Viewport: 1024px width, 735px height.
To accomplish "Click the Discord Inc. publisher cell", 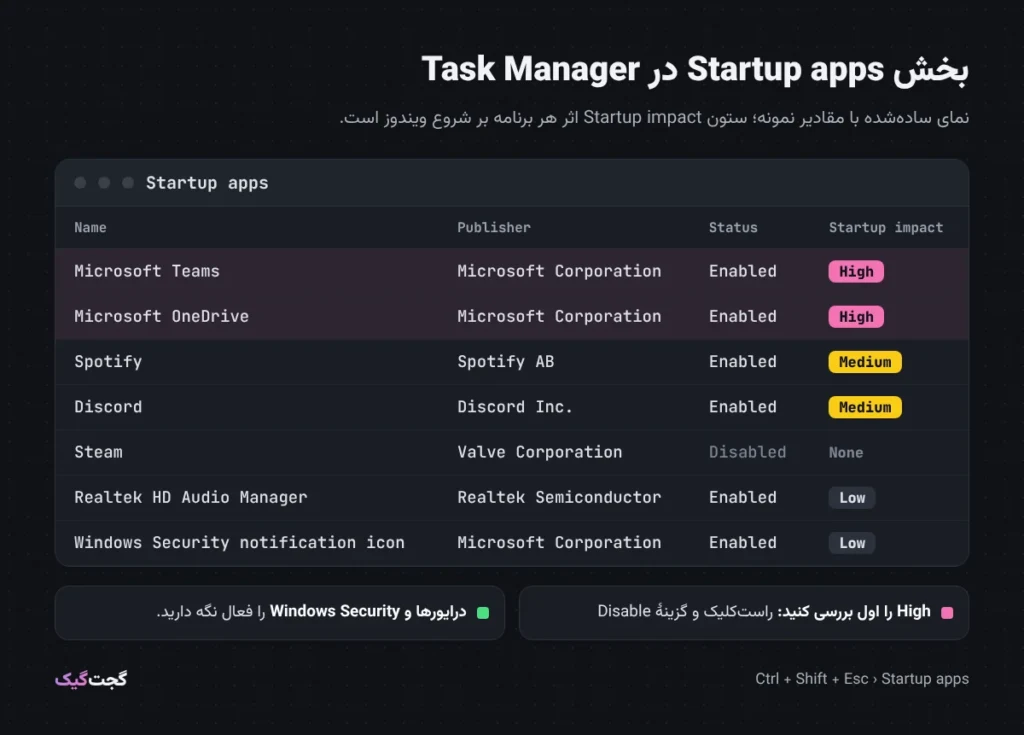I will click(x=515, y=407).
